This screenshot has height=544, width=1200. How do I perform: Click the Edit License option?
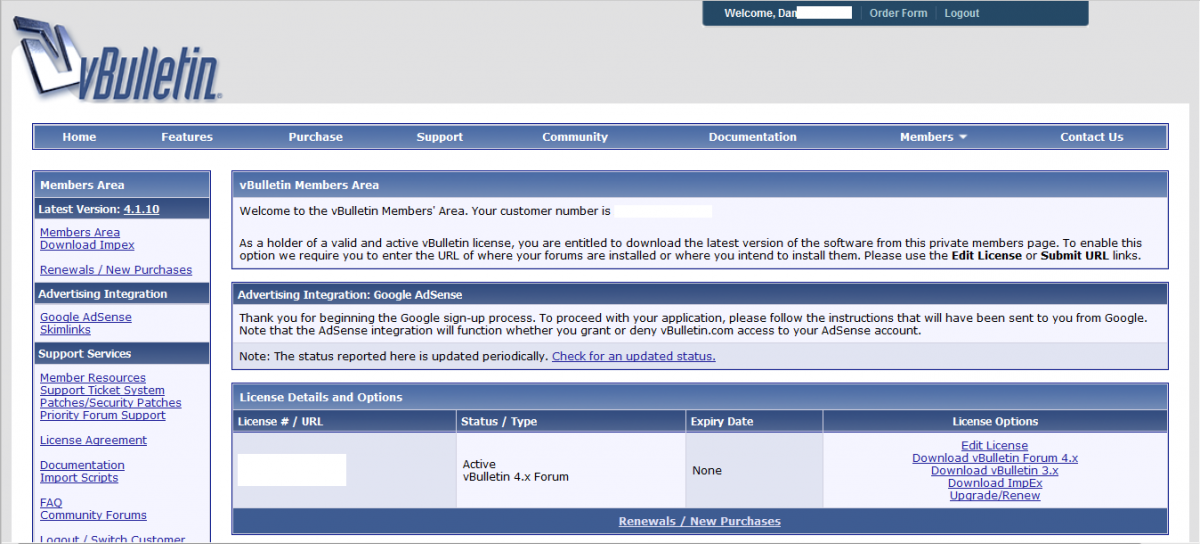pyautogui.click(x=994, y=446)
